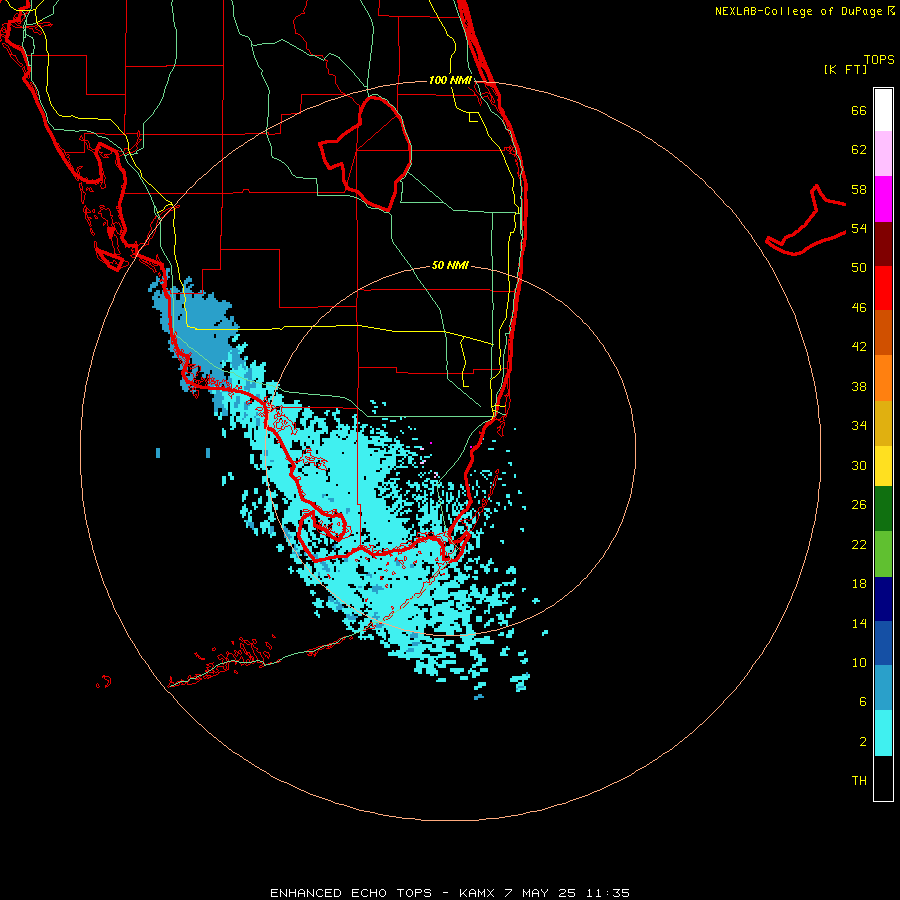The image size is (900, 900).
Task: Click the magenta 58 kft legend swatch
Action: [883, 199]
